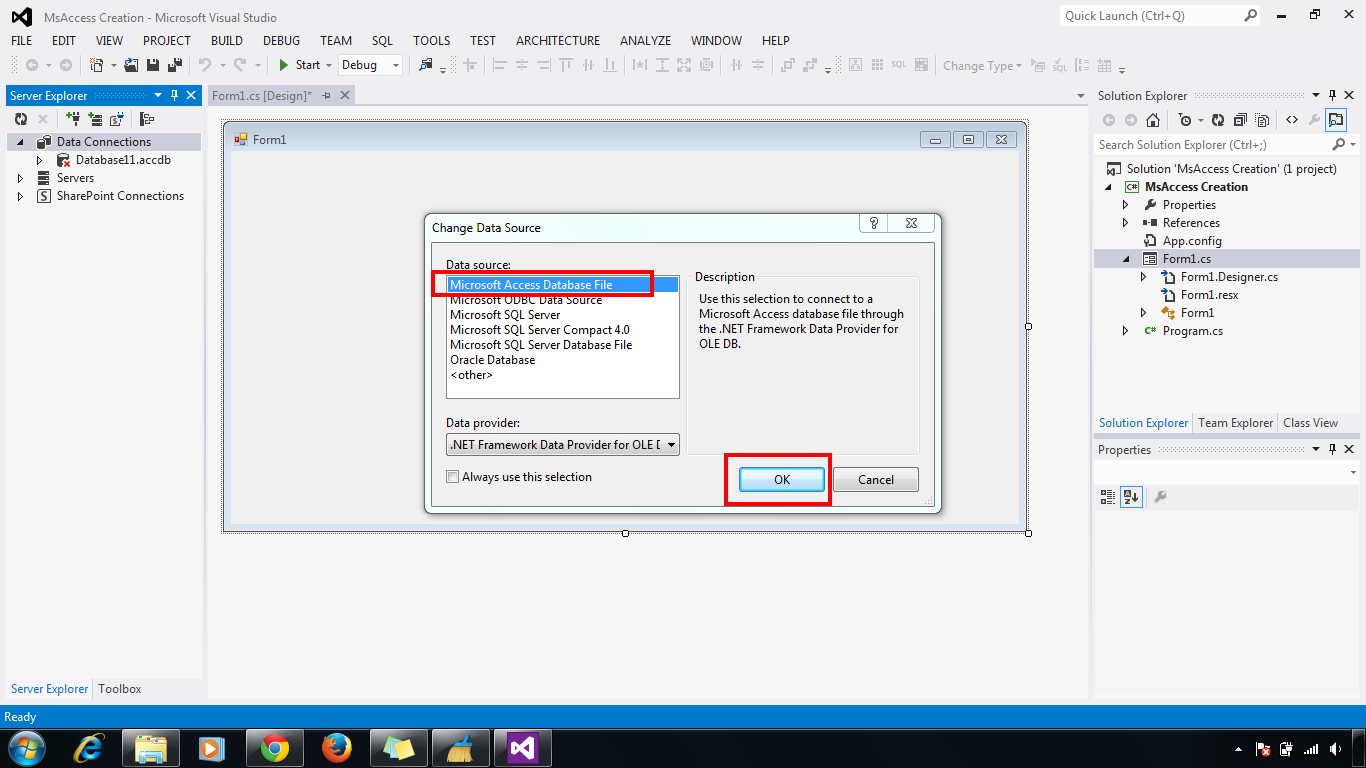Click the View Code icon
This screenshot has width=1366, height=768.
[1292, 121]
